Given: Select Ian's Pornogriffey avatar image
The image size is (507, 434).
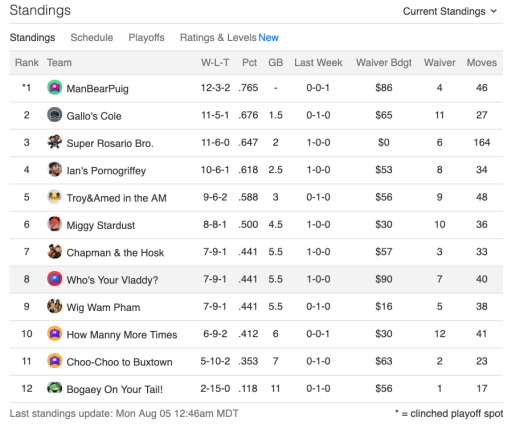Looking at the screenshot, I should (54, 170).
